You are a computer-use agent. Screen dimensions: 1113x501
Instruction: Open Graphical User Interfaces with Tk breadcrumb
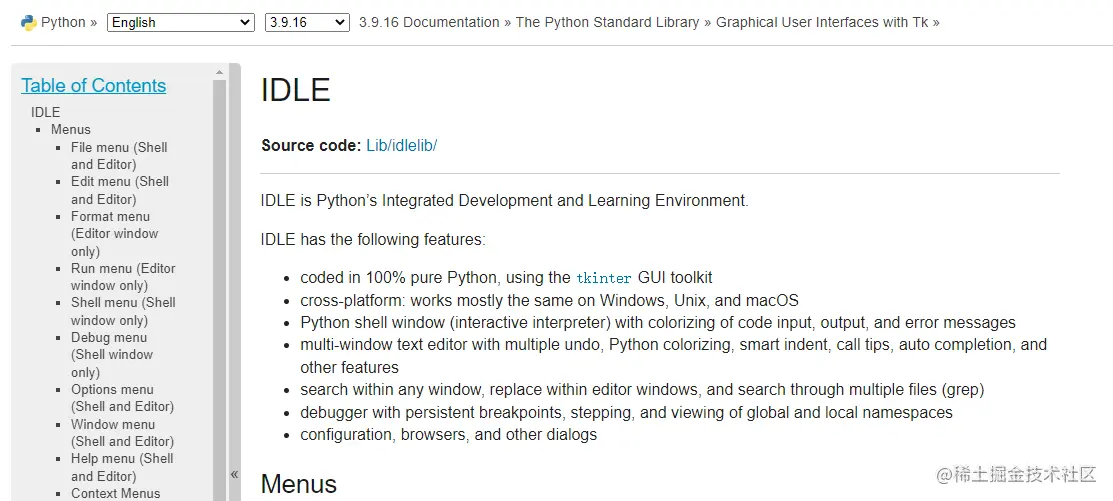click(x=822, y=22)
